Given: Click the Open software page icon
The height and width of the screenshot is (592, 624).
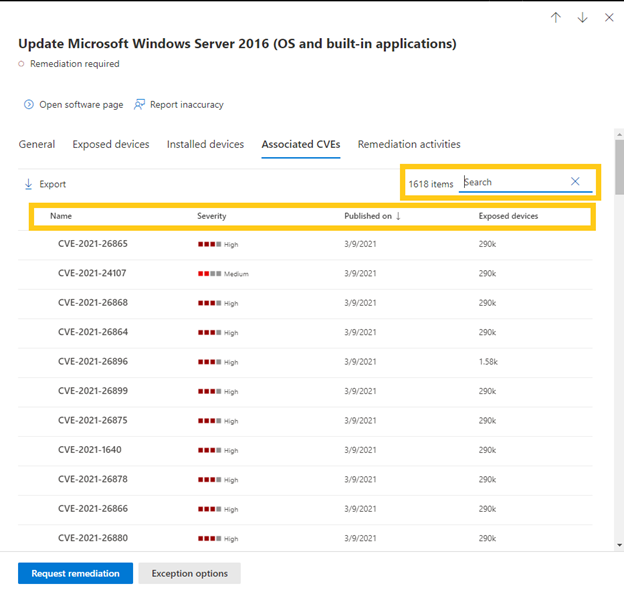Looking at the screenshot, I should [29, 105].
